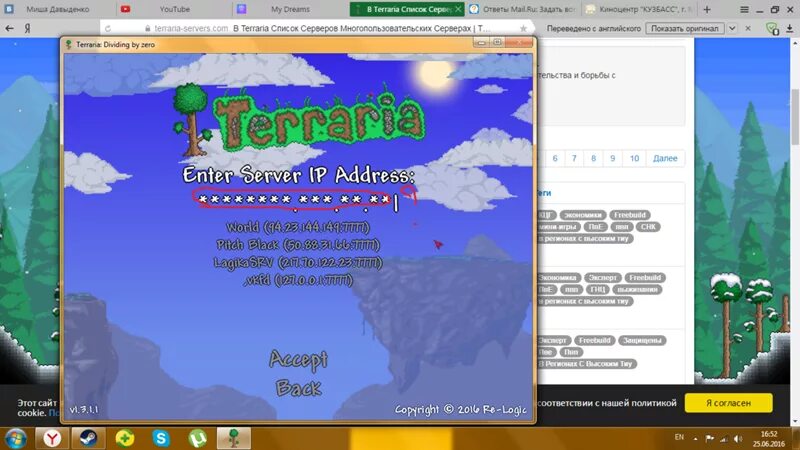Viewport: 800px width, 450px height.
Task: Open a new browser tab with the plus
Action: pos(707,9)
